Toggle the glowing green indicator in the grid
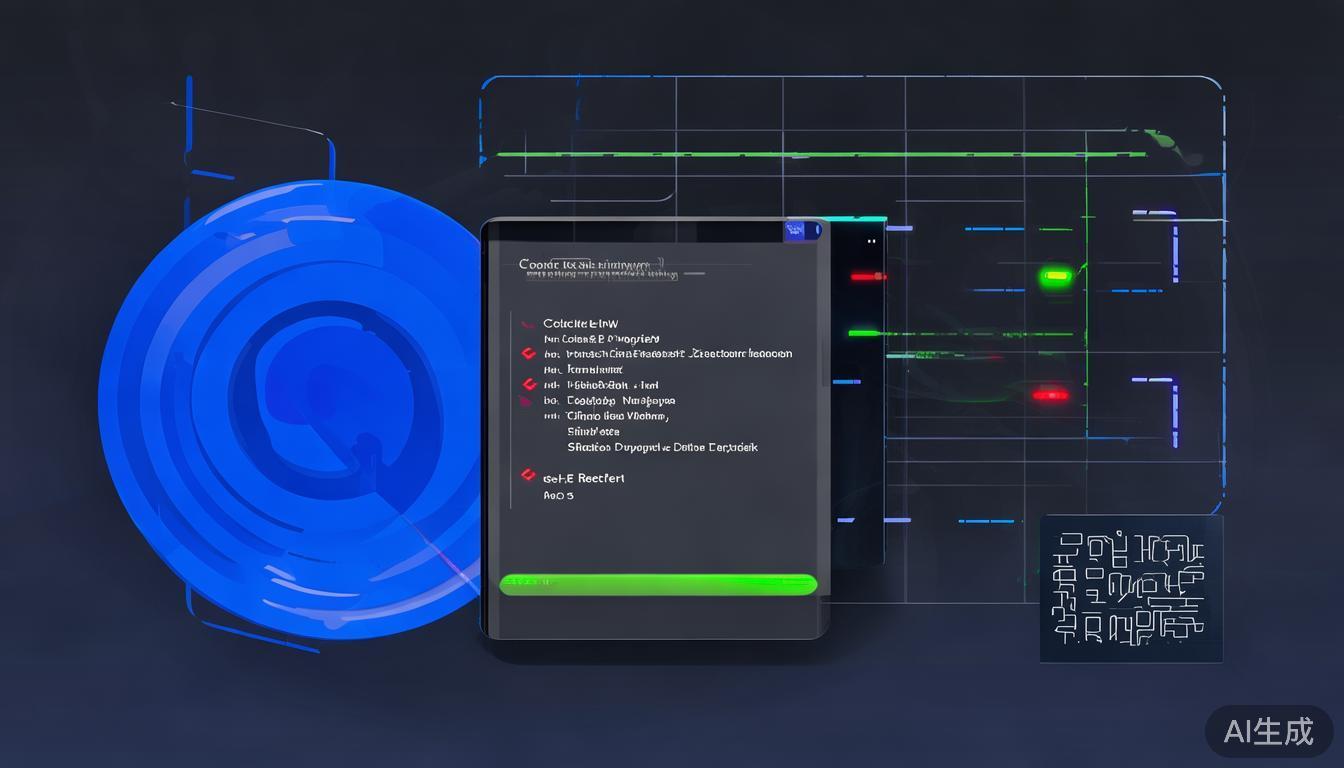 pyautogui.click(x=1054, y=275)
